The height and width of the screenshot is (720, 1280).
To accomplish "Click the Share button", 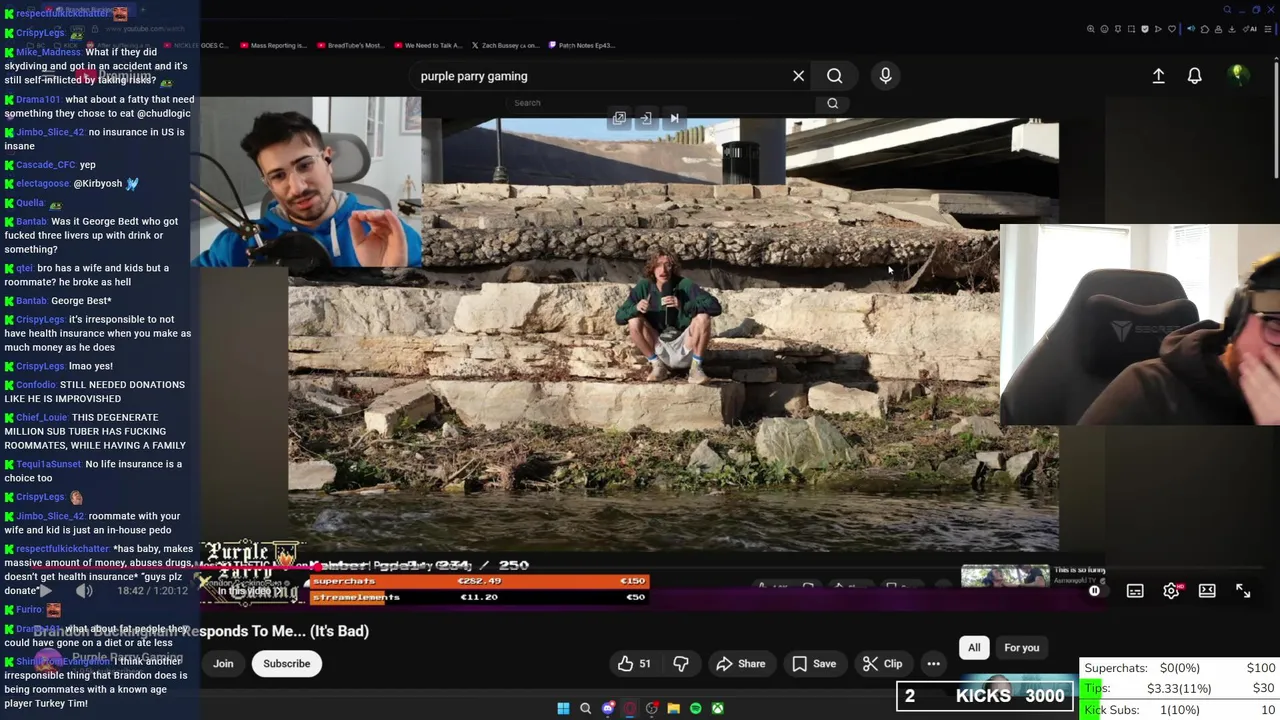I will 741,664.
